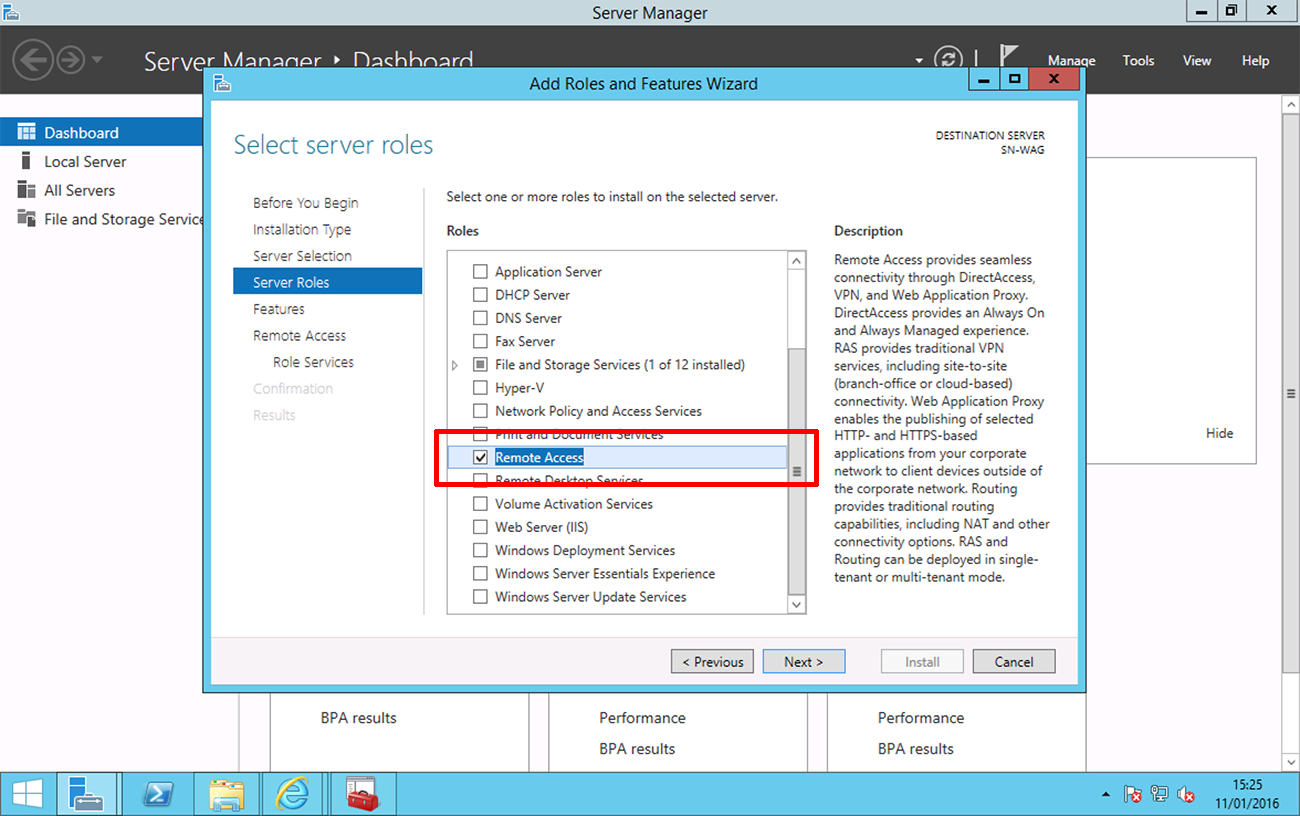Launch Internet Explorer from the taskbar

293,794
